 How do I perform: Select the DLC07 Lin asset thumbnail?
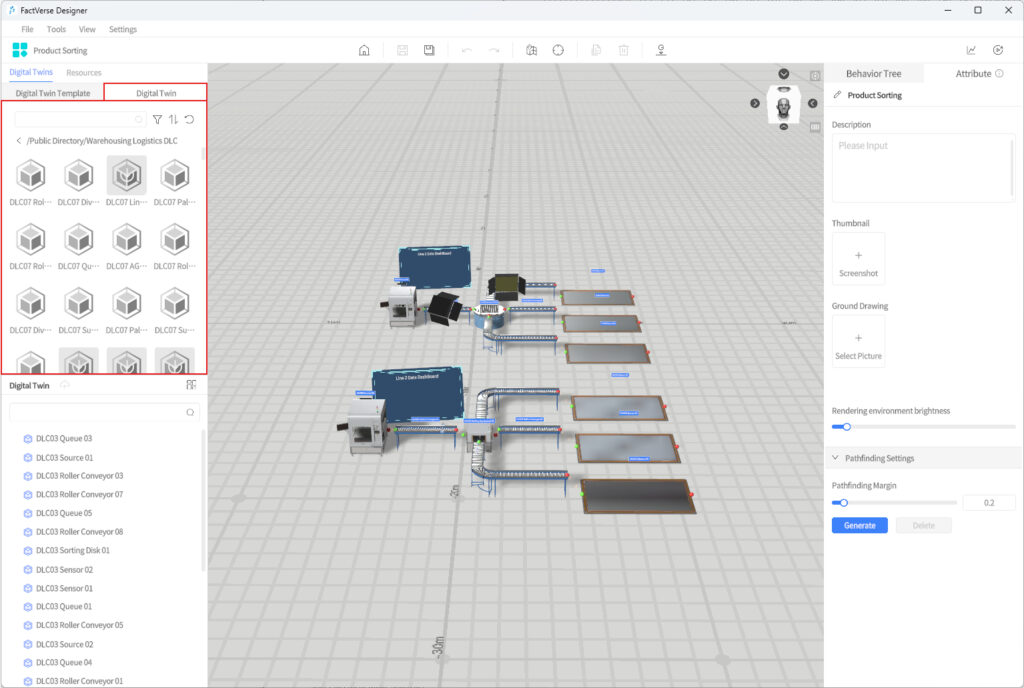click(127, 176)
